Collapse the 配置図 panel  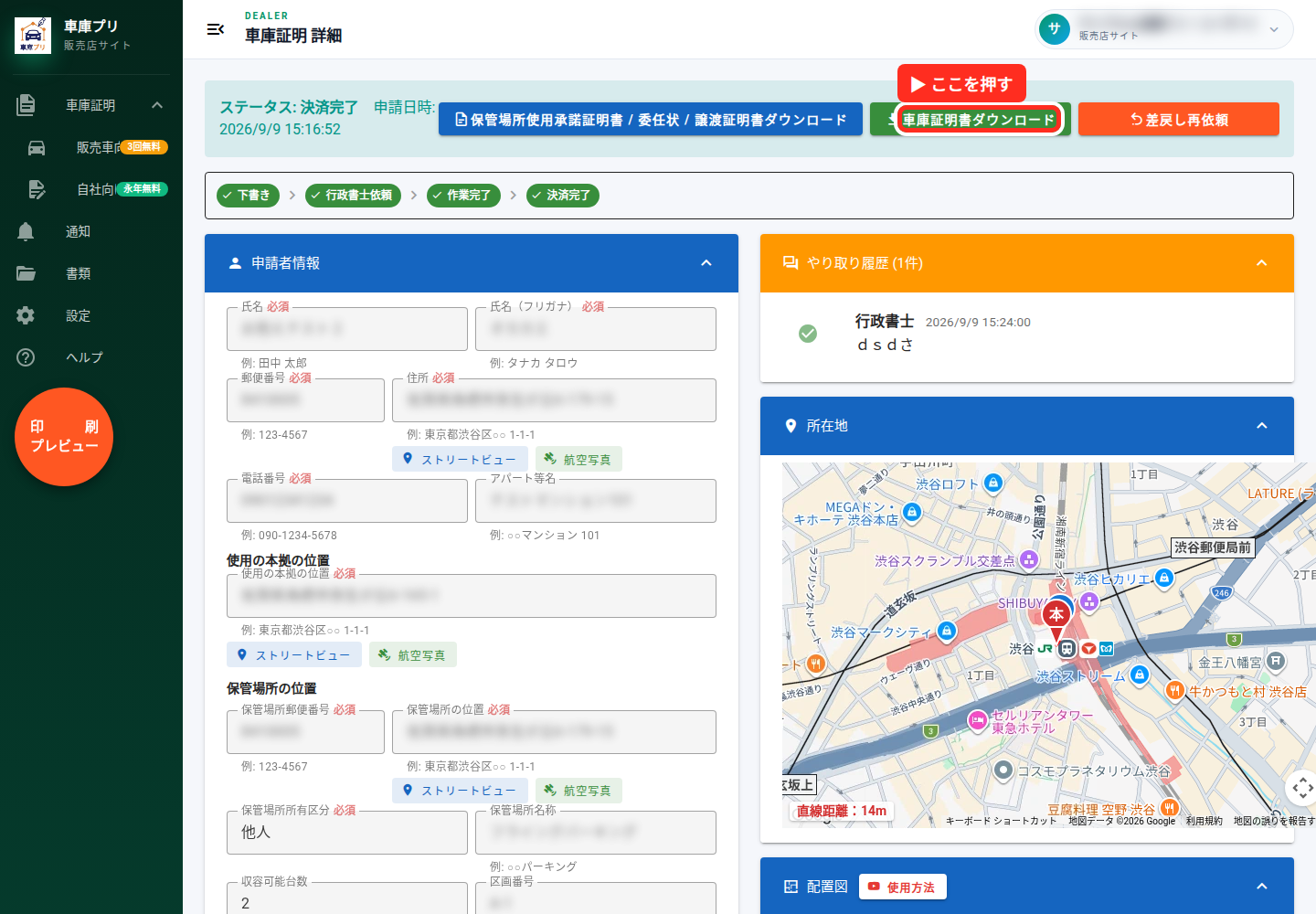click(1262, 887)
